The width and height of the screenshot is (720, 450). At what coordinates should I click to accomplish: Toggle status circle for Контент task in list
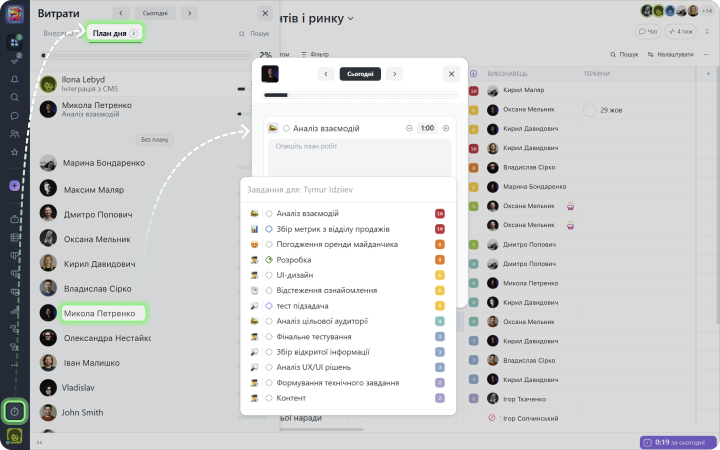click(269, 398)
